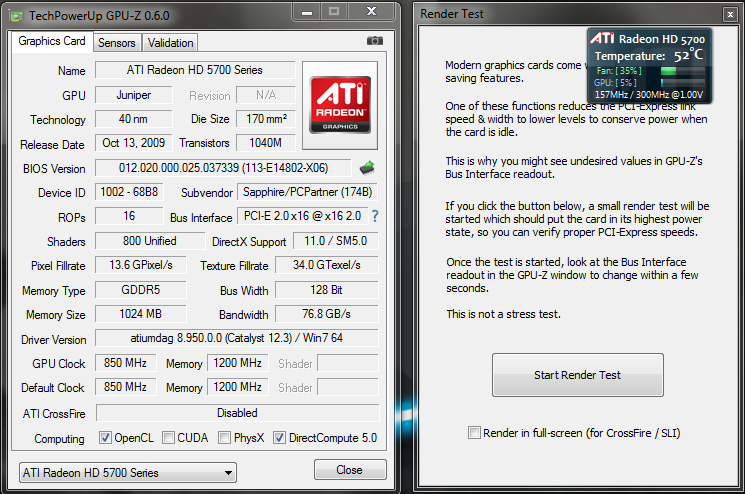Click the Bus Interface question mark help icon
Screen dimensions: 745x494
coord(375,217)
